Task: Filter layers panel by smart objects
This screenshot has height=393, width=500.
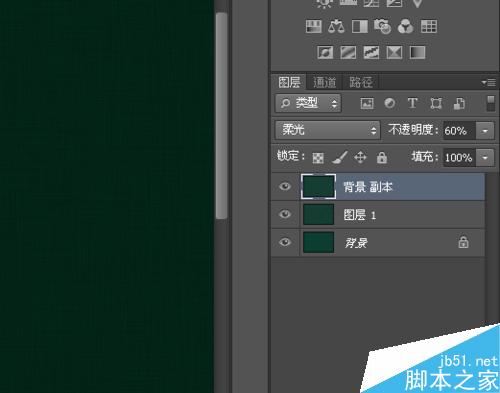Action: [x=459, y=104]
